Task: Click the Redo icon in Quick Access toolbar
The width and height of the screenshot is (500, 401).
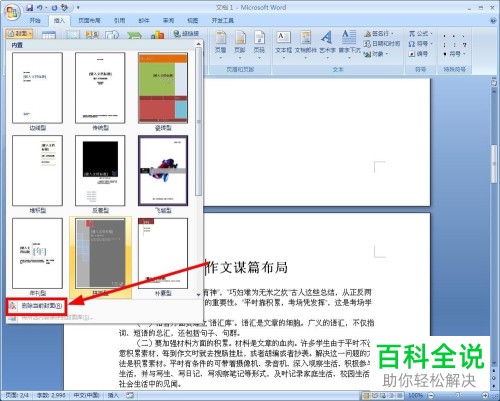Action: pos(55,7)
